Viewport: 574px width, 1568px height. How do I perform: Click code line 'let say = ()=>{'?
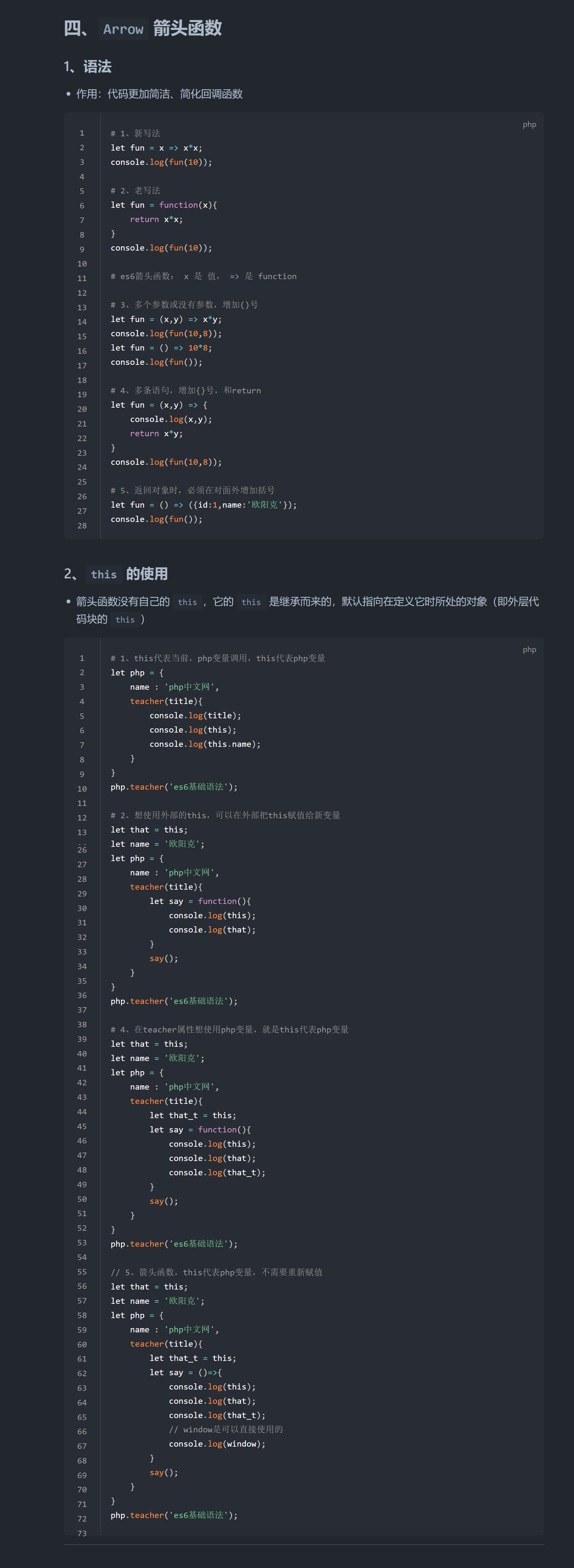coord(186,1373)
